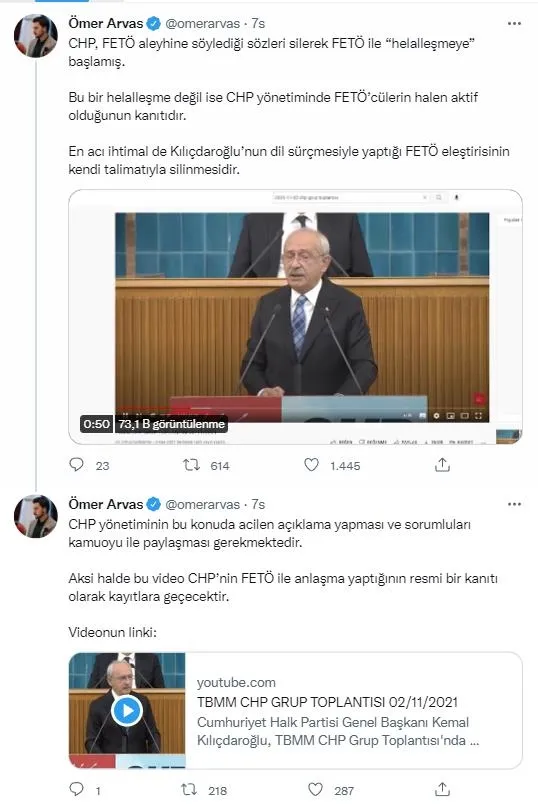Viewport: 538px width, 806px height.
Task: Open Ömer Arvas avatar on first tweet
Action: coord(35,35)
